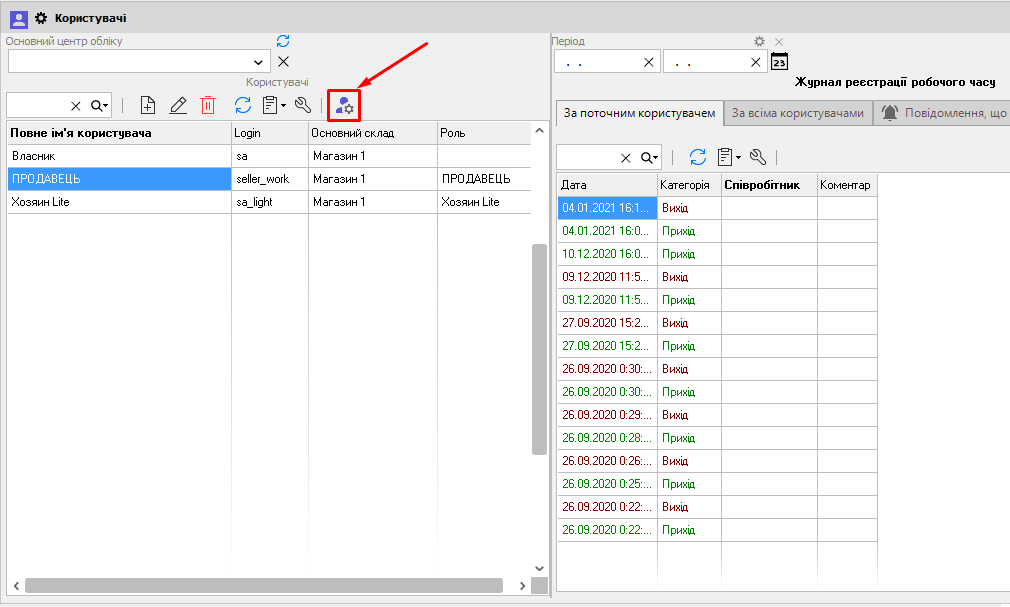Sort by the 'Login' column header
Viewport: 1010px width, 607px height.
268,133
